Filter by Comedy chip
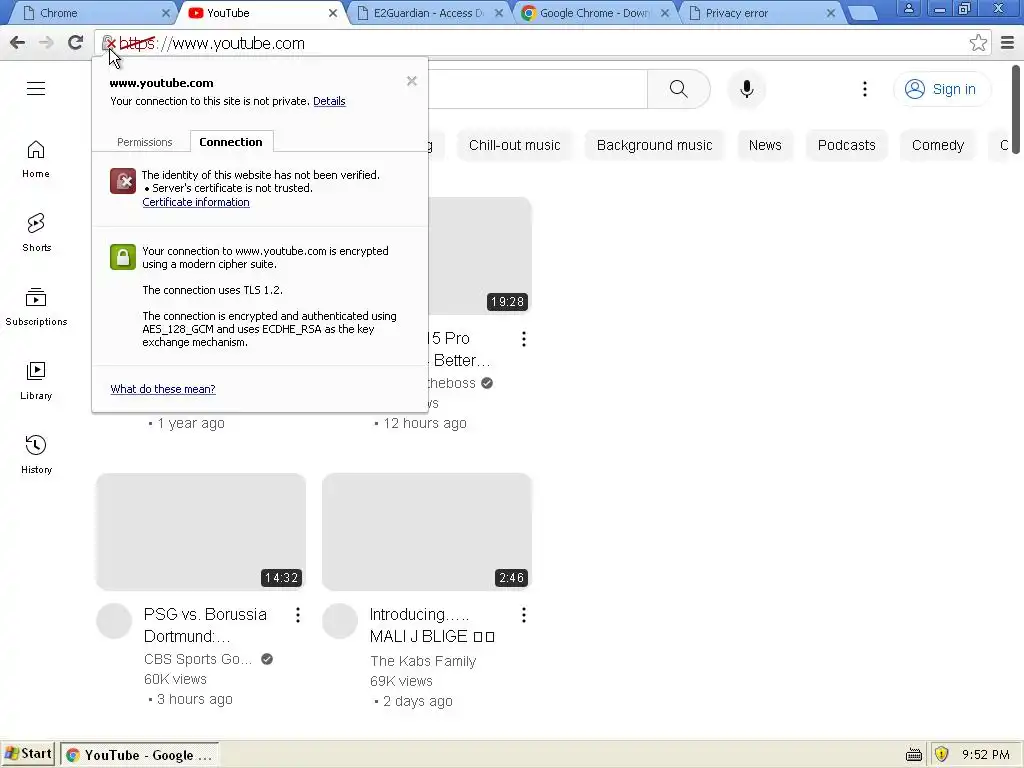The height and width of the screenshot is (768, 1024). click(938, 145)
